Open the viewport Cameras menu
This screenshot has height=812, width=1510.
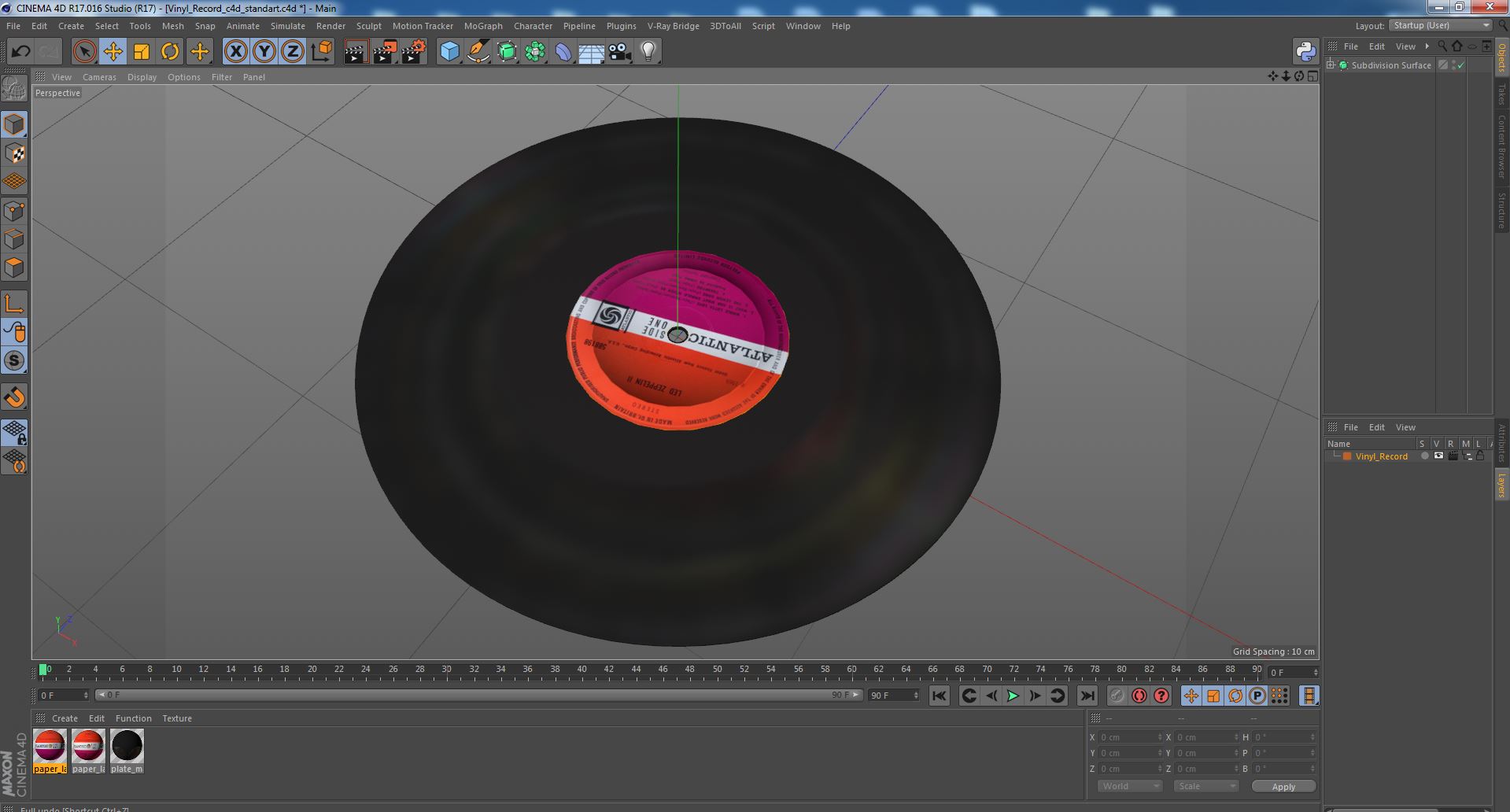pos(99,77)
